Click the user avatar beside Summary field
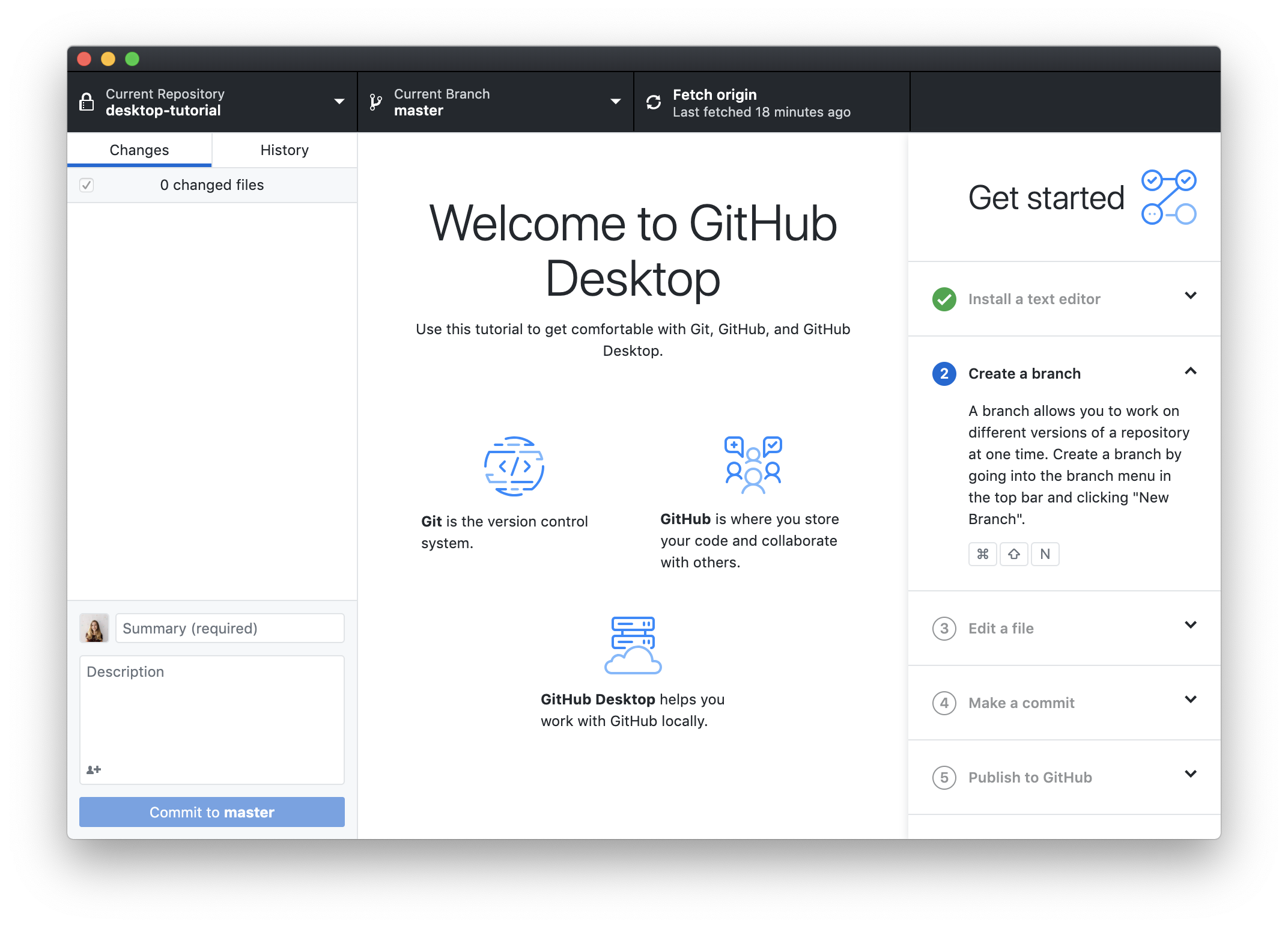 [x=94, y=628]
